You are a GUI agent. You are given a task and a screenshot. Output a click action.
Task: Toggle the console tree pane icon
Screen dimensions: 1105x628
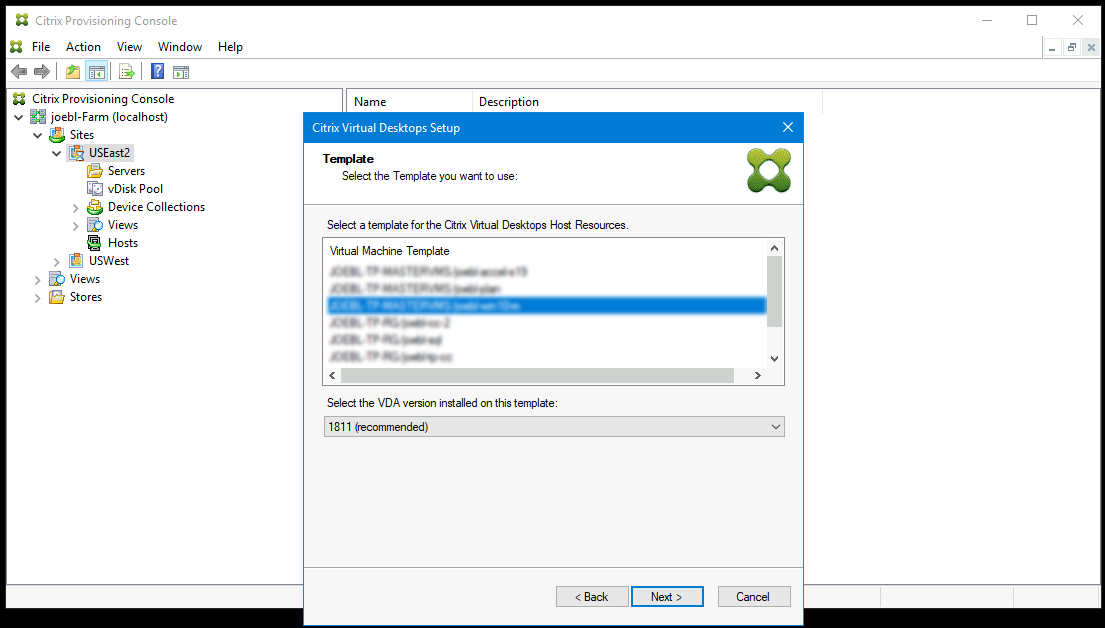pos(96,71)
